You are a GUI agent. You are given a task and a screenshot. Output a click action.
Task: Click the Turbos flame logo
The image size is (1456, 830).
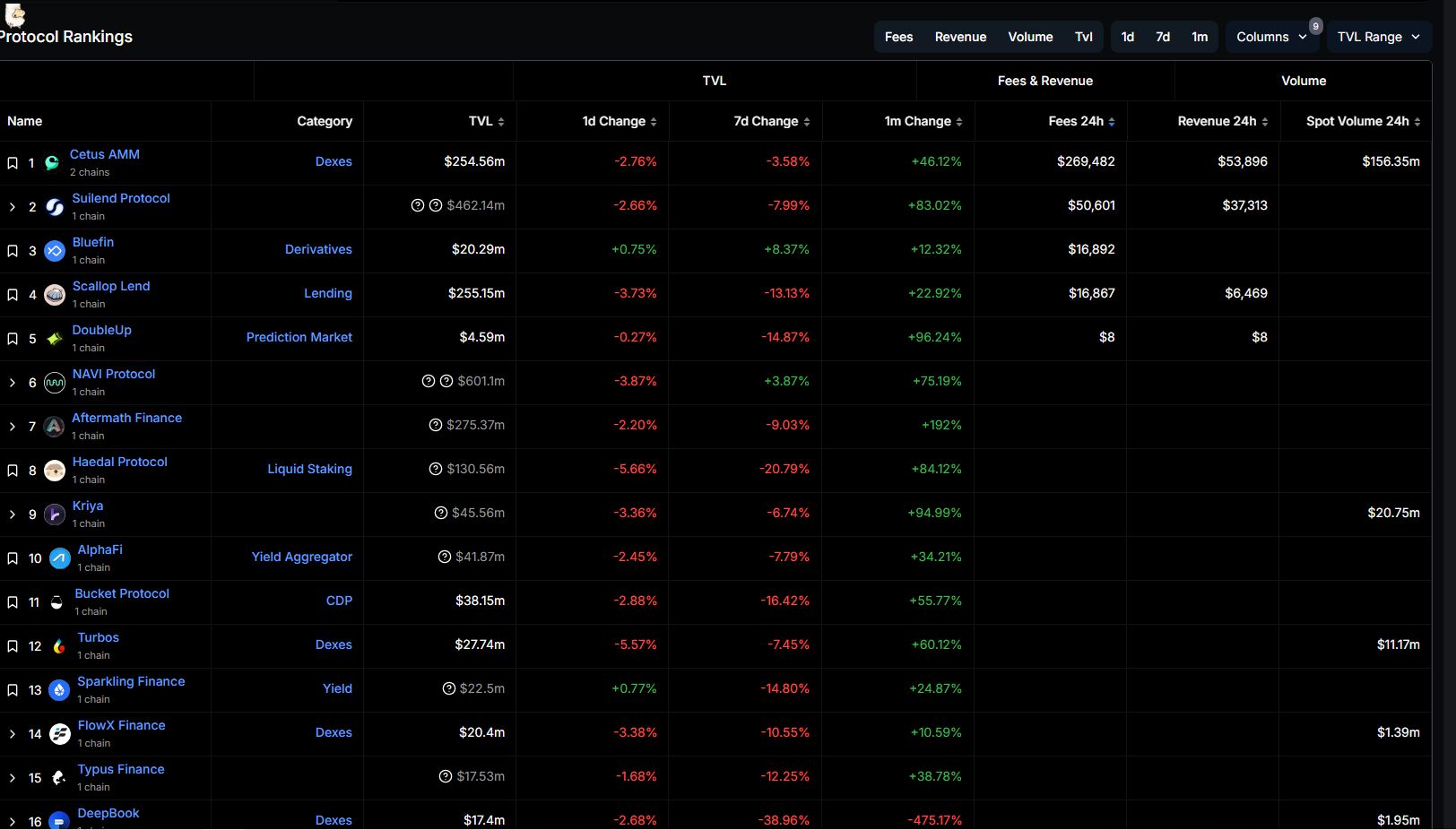click(58, 646)
